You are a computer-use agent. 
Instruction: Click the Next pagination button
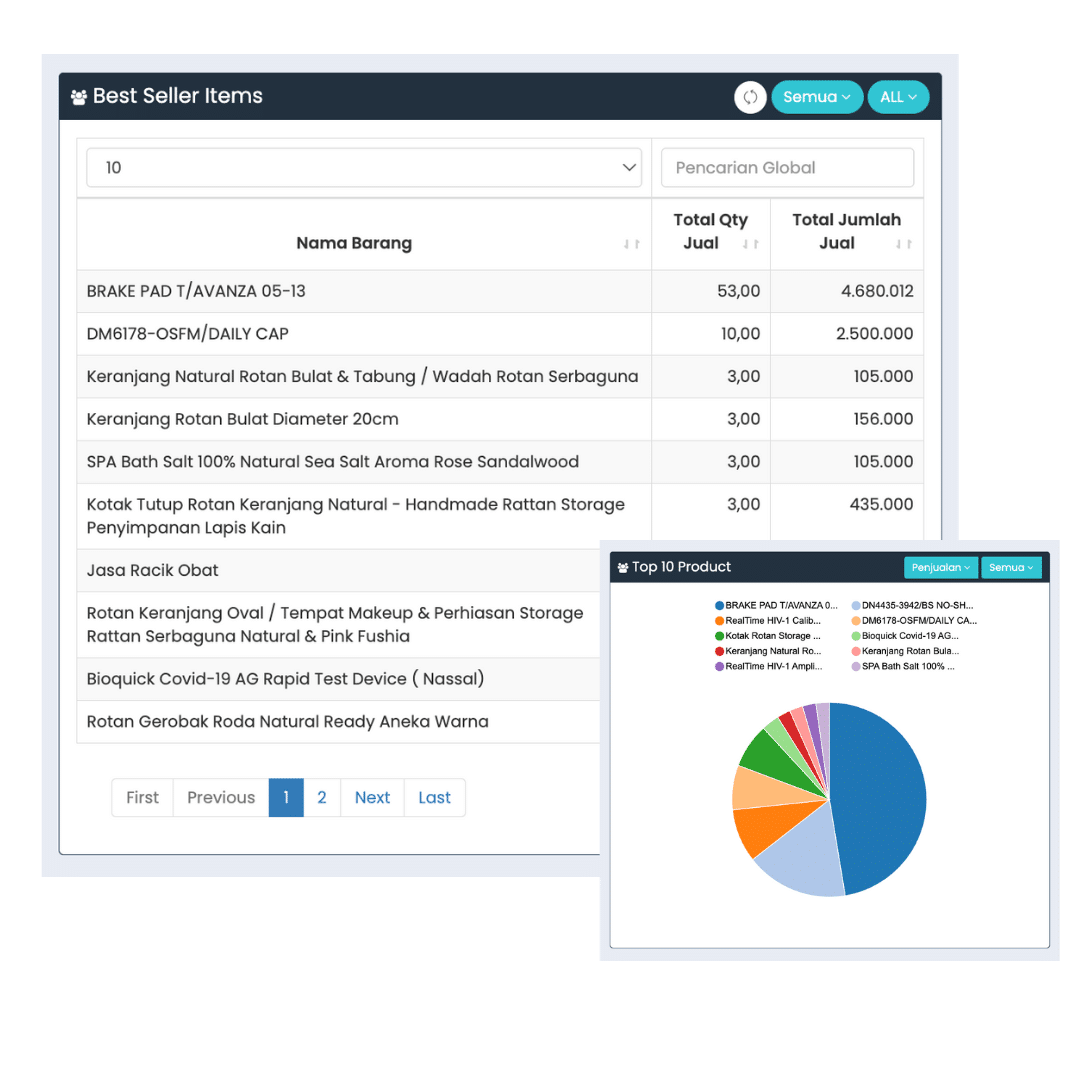[x=372, y=798]
